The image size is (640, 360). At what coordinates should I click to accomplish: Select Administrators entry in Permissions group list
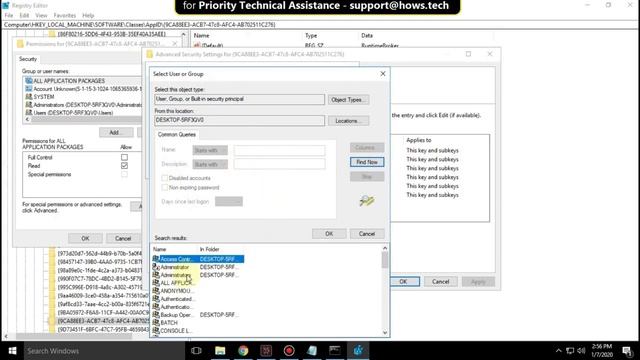pos(83,105)
